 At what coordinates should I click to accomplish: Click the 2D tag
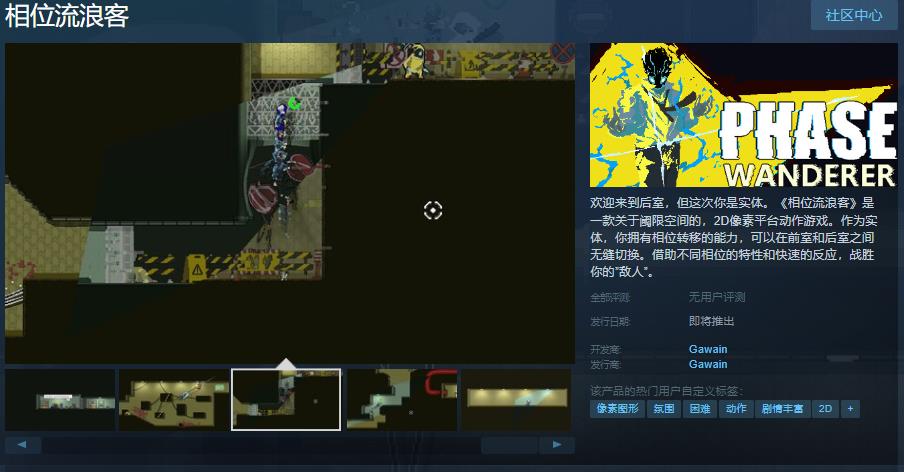825,409
